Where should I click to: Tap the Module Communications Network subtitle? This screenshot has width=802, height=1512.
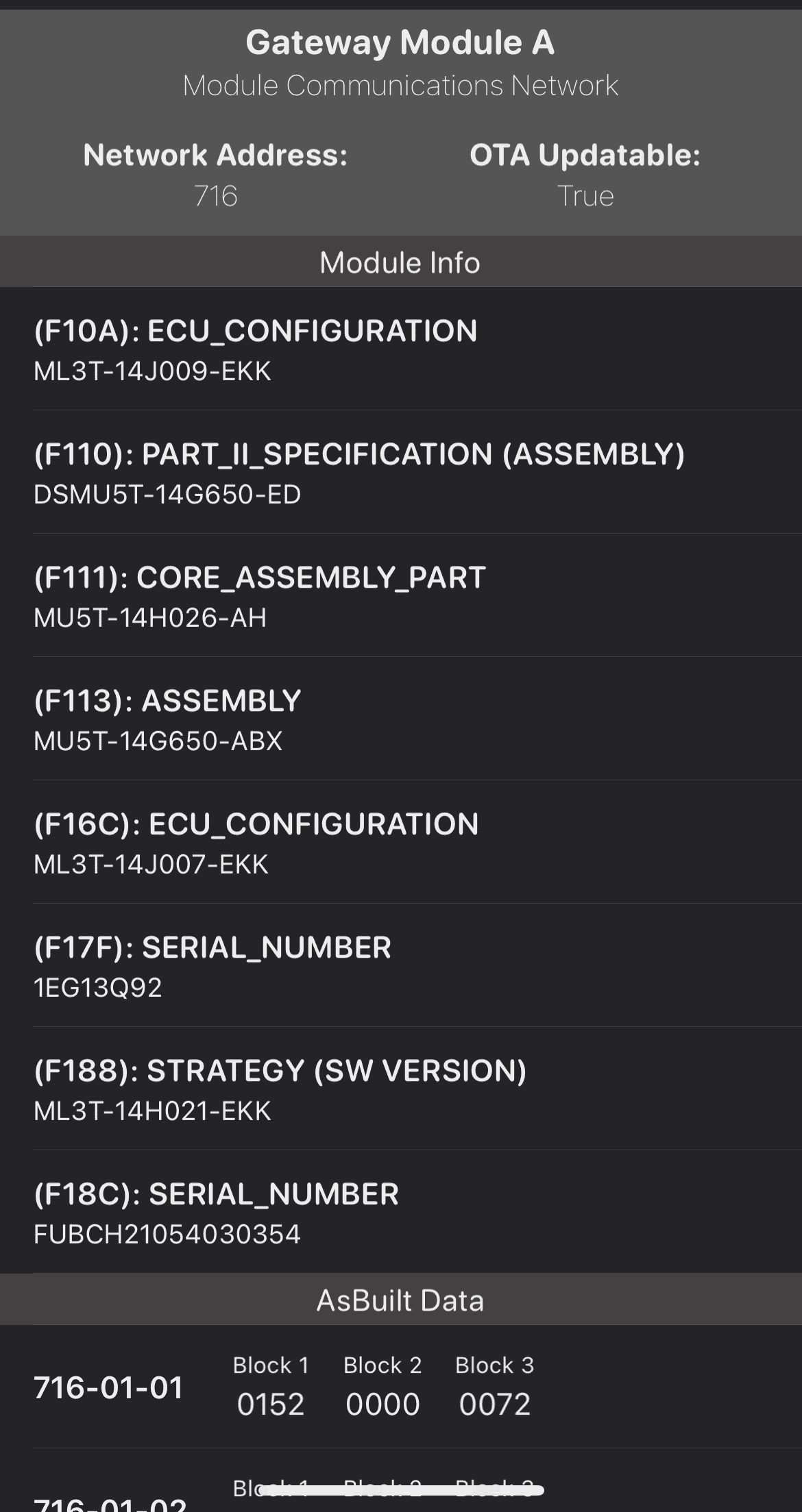pos(400,86)
